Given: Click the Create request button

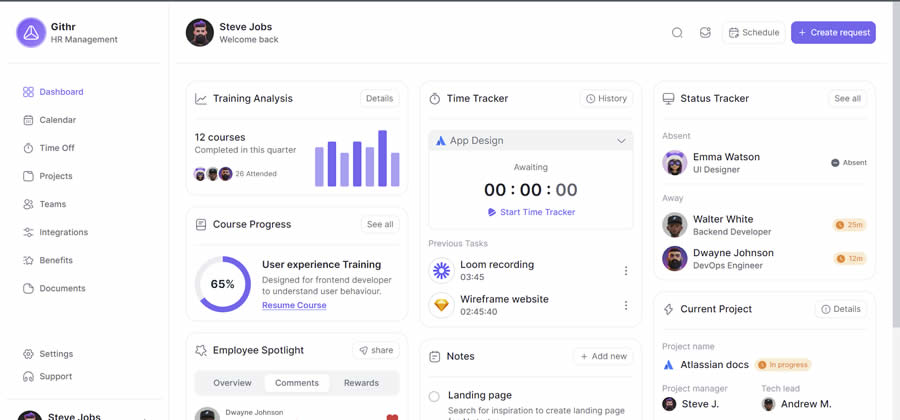Looking at the screenshot, I should (833, 33).
